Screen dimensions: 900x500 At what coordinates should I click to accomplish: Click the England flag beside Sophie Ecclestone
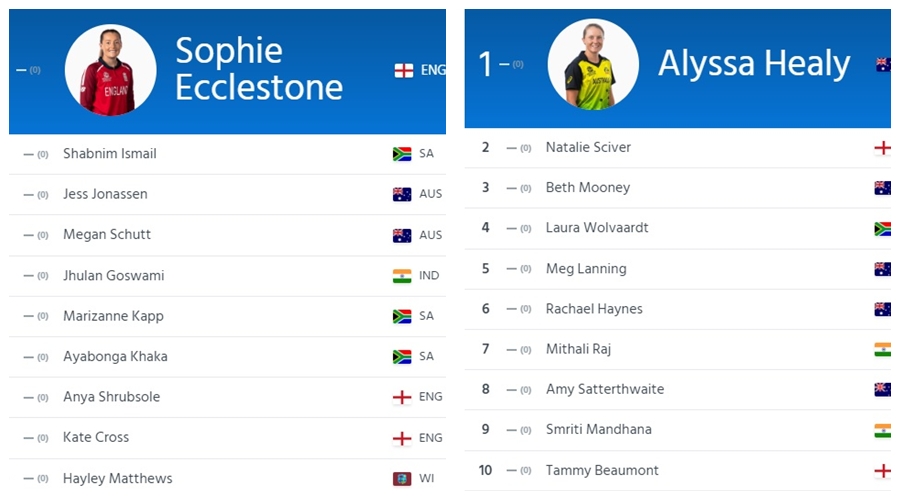tap(404, 70)
